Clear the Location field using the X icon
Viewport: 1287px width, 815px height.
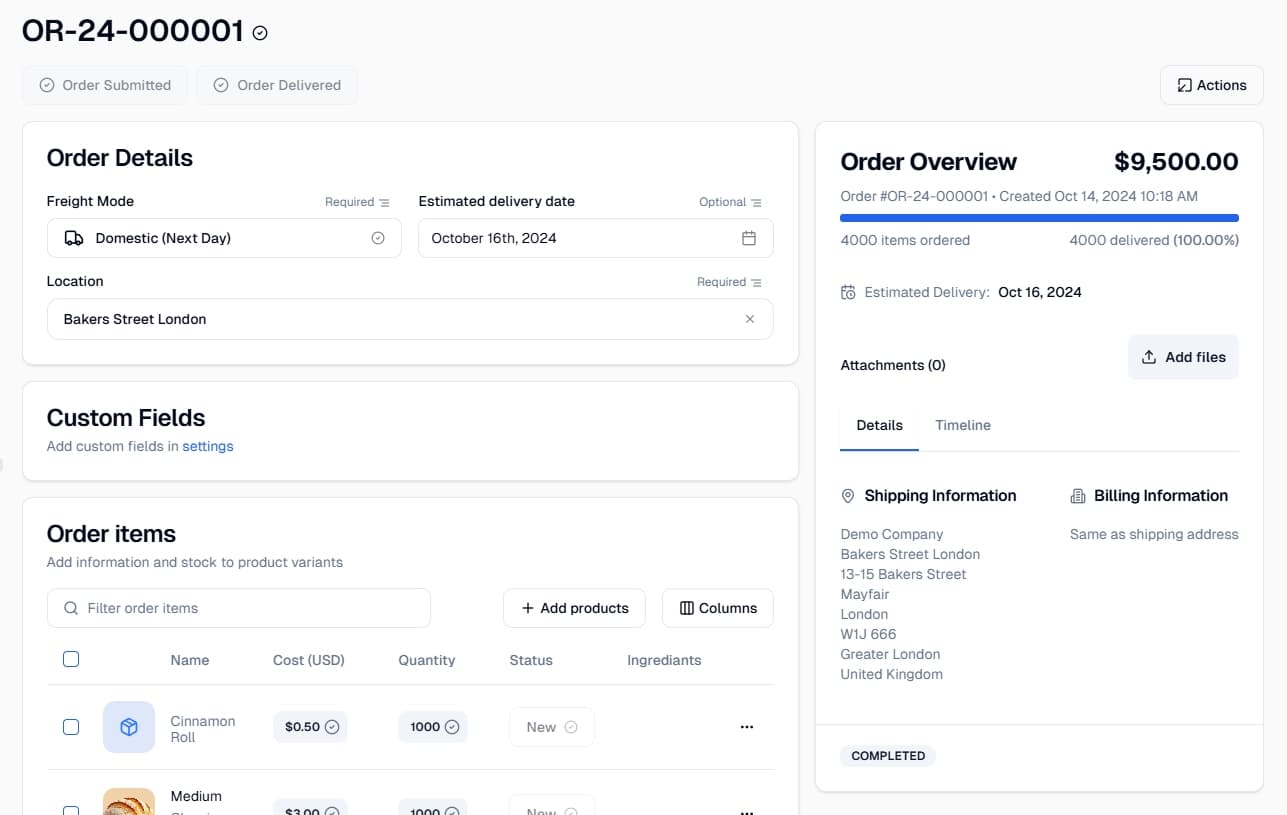point(750,318)
